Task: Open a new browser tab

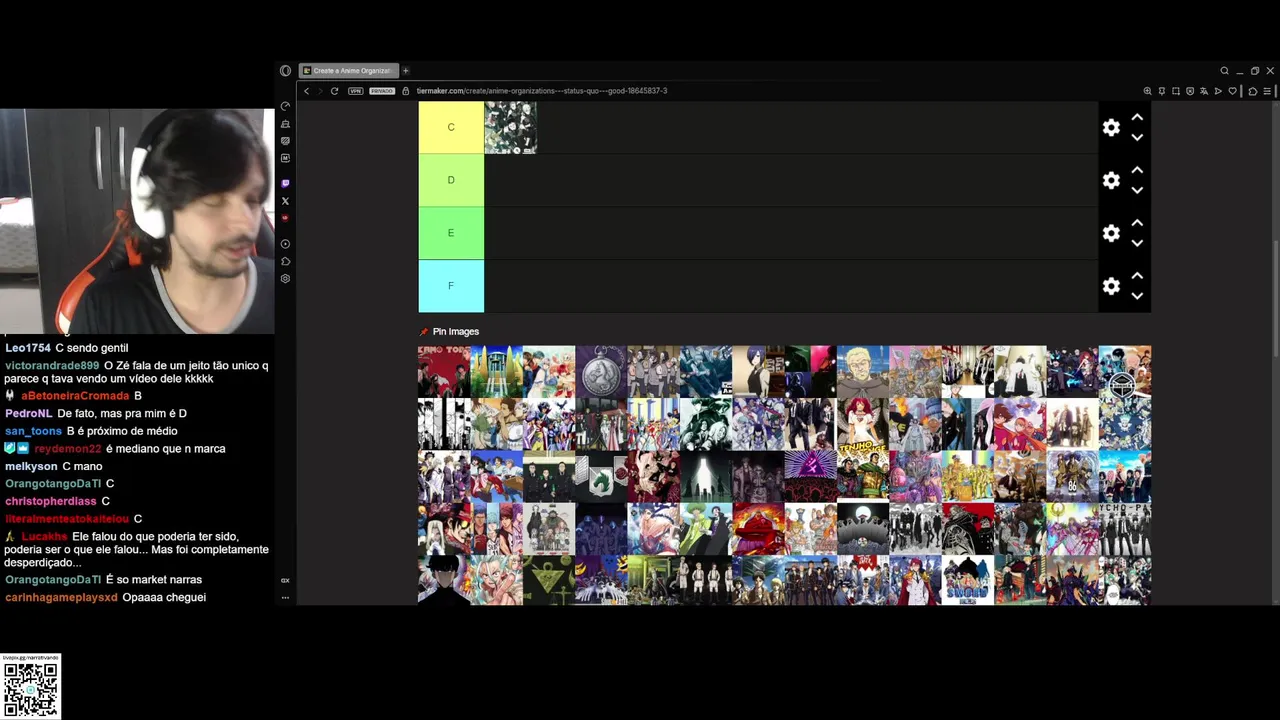Action: [x=406, y=71]
